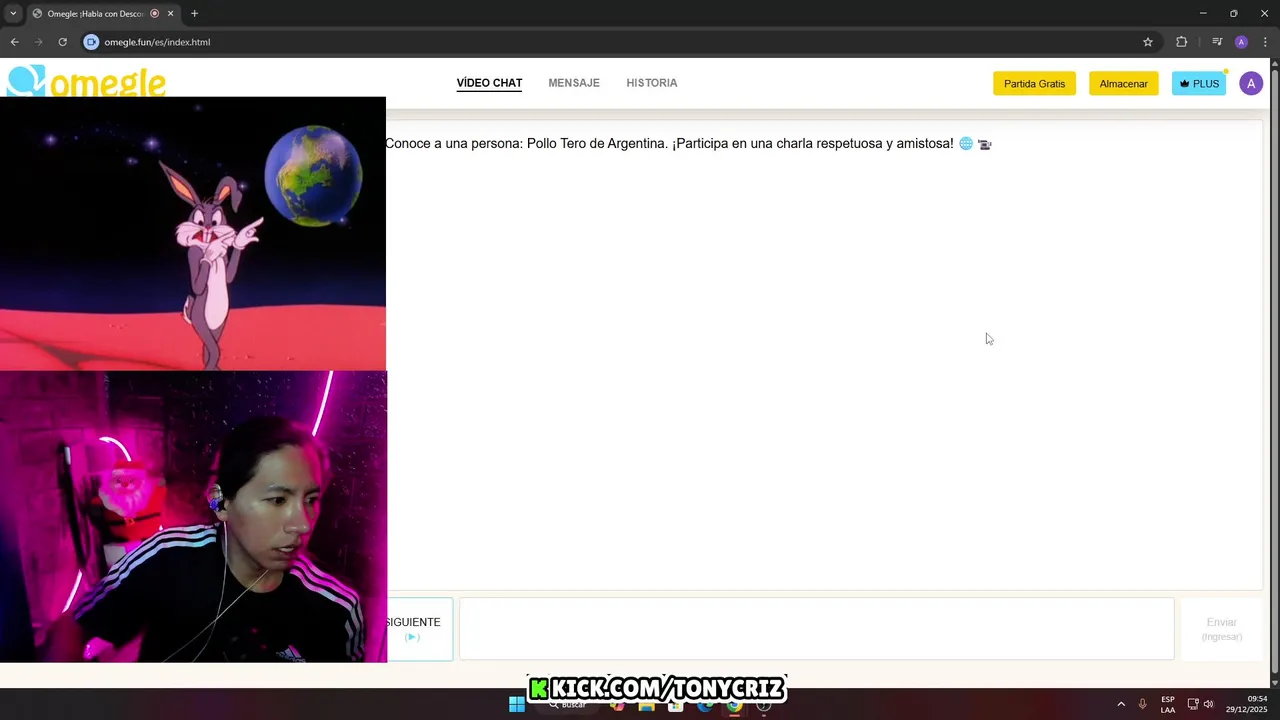The height and width of the screenshot is (720, 1280).
Task: Bookmark this page with star icon
Action: [1148, 42]
